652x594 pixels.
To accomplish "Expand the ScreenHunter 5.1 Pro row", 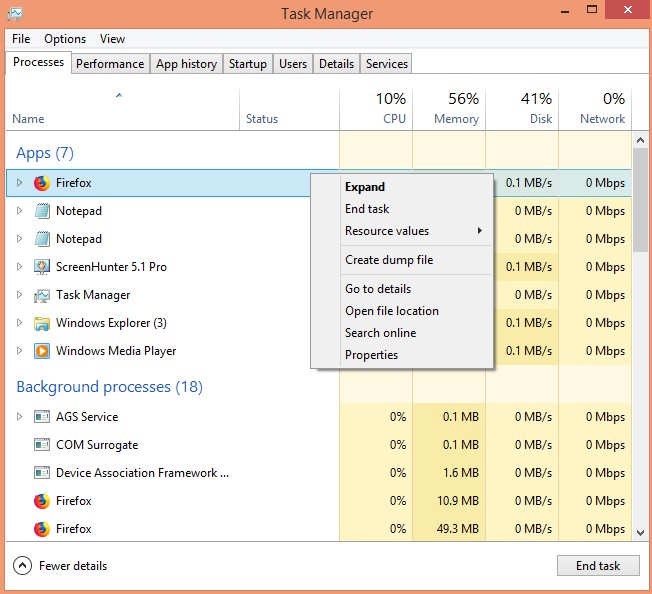I will click(19, 266).
